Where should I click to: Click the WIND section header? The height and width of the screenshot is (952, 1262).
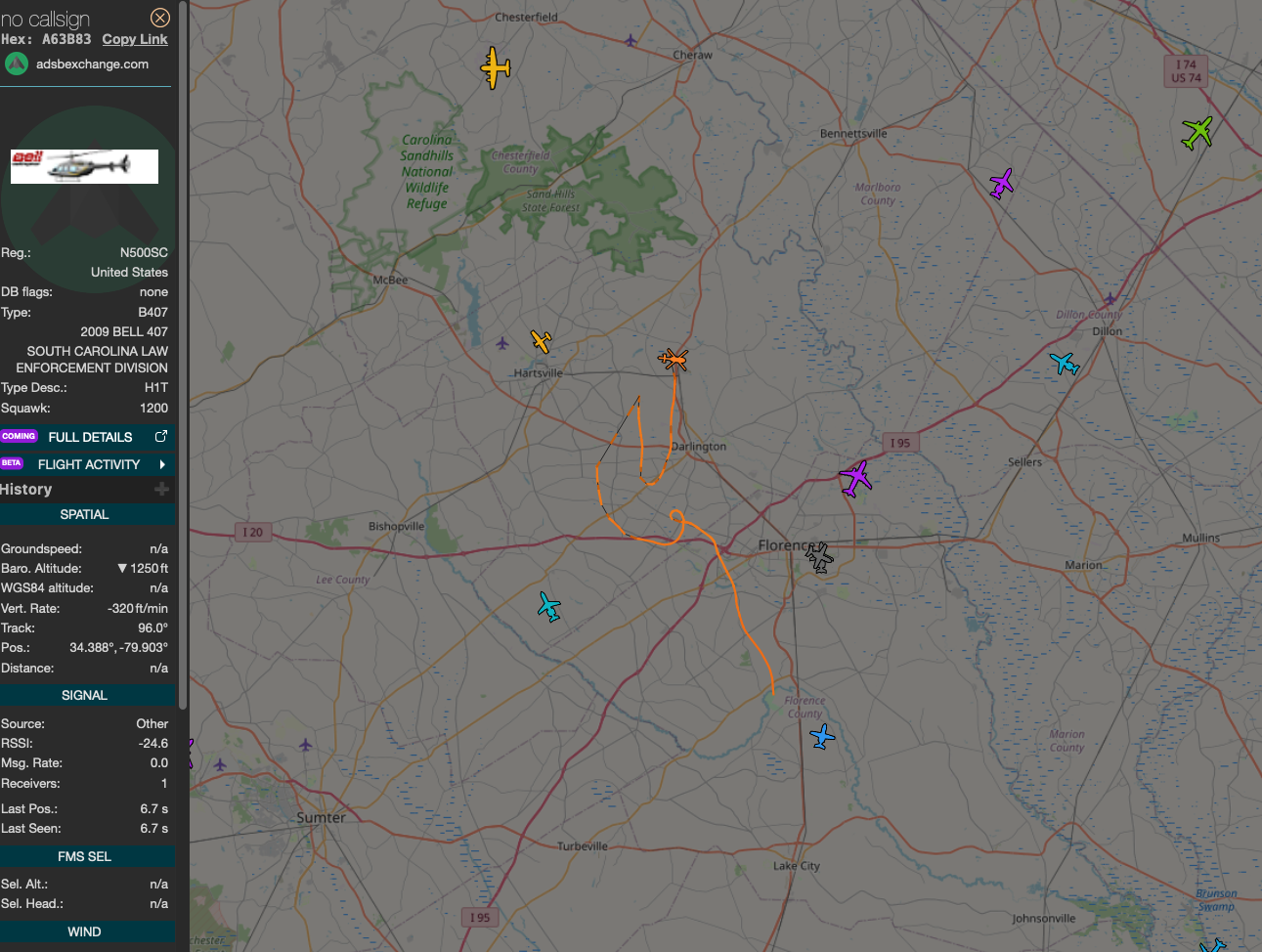[85, 931]
